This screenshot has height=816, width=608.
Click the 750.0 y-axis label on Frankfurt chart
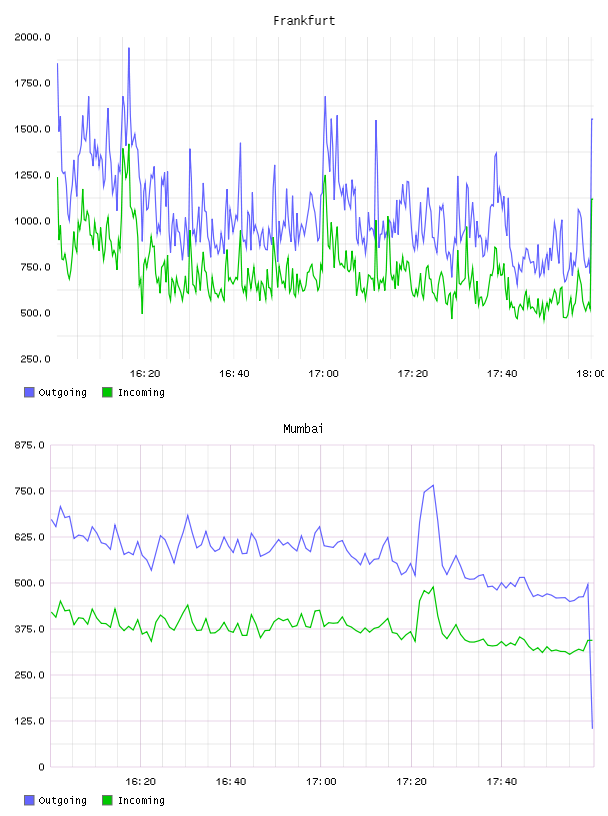coord(35,267)
